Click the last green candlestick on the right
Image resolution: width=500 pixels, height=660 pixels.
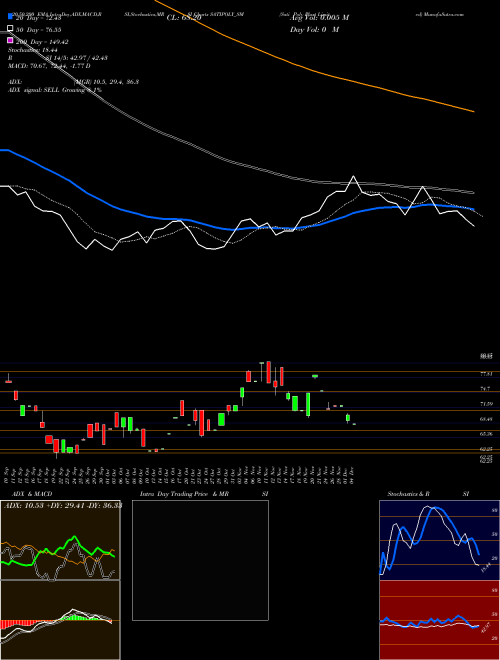click(x=354, y=424)
